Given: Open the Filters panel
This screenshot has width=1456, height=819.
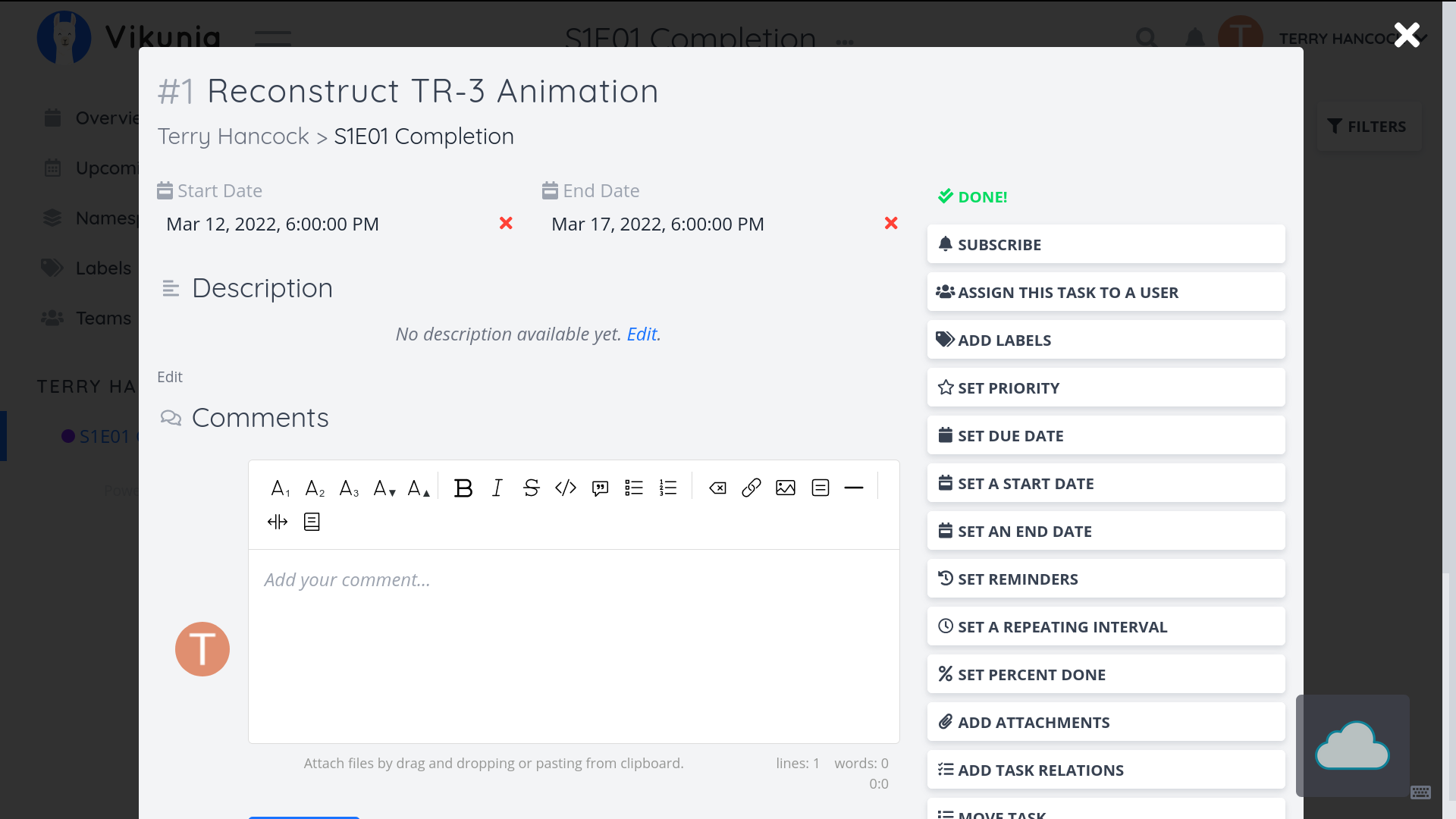Looking at the screenshot, I should (1368, 127).
